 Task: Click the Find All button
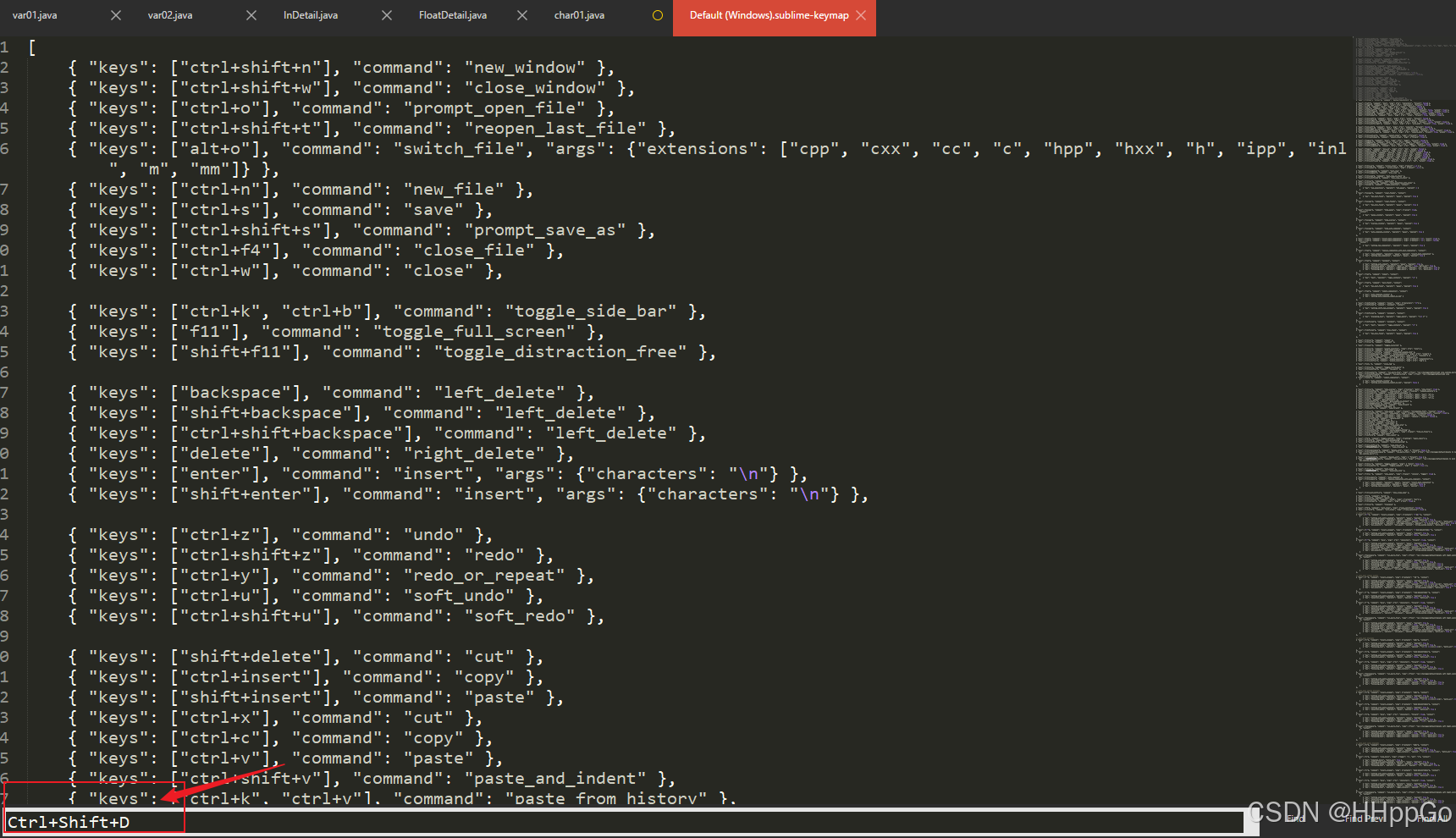(x=1432, y=819)
